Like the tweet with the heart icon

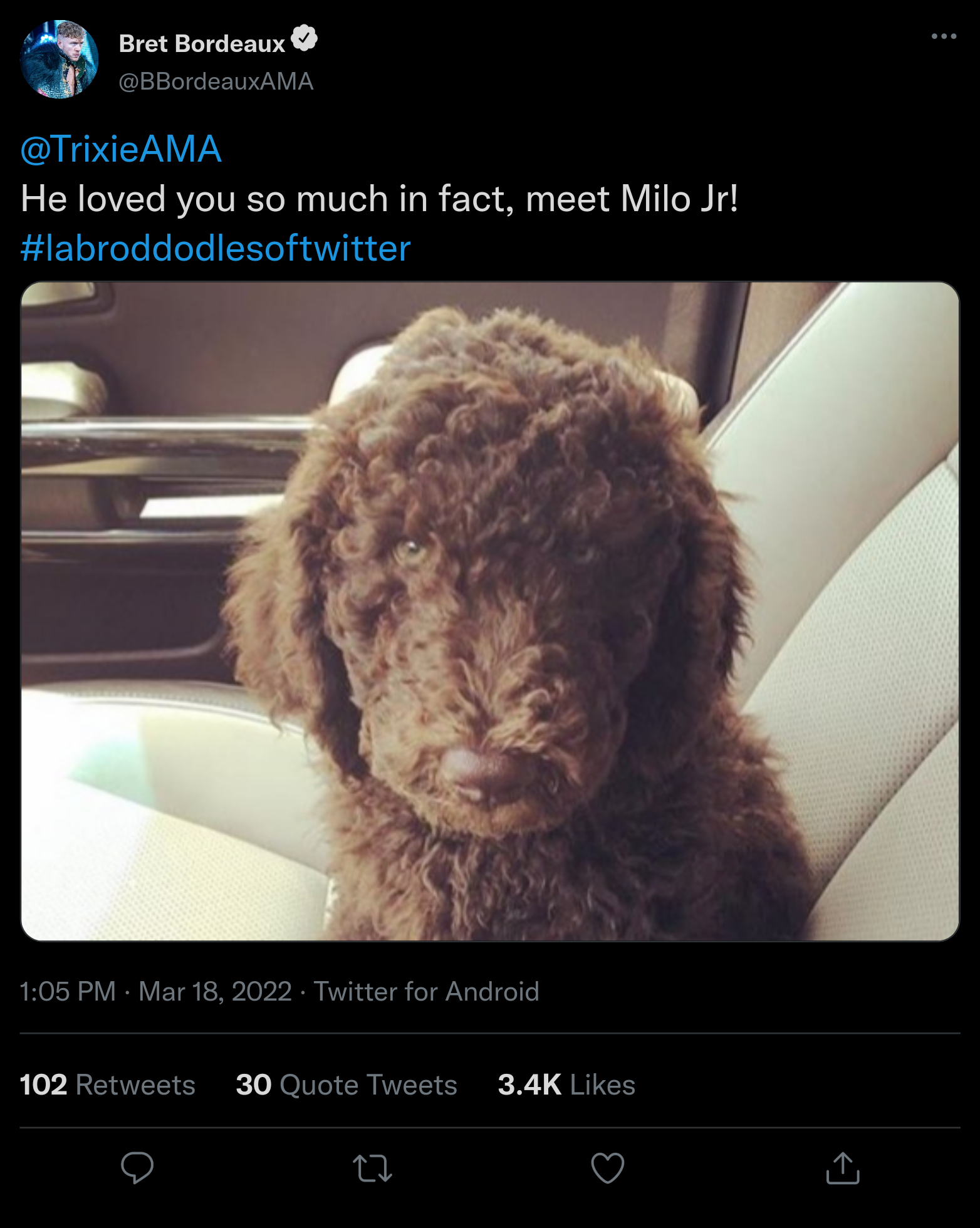[608, 1168]
